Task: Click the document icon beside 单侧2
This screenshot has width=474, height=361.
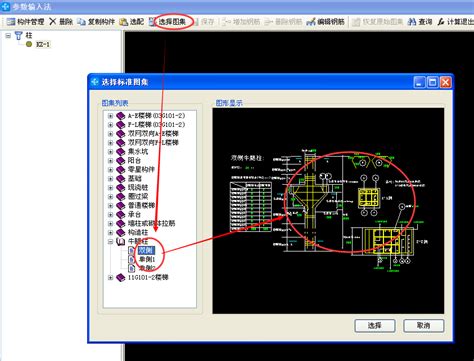Action: click(132, 268)
